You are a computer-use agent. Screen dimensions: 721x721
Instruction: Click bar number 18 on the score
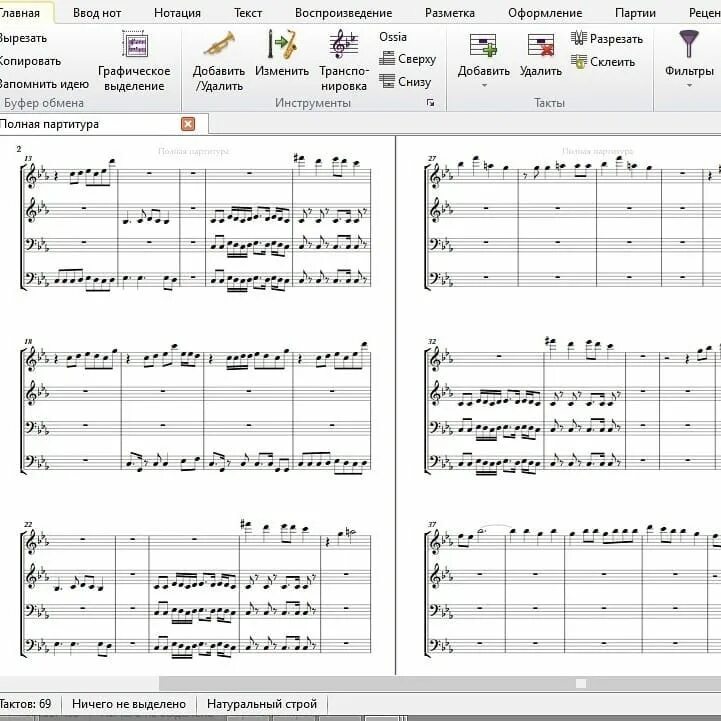click(28, 342)
